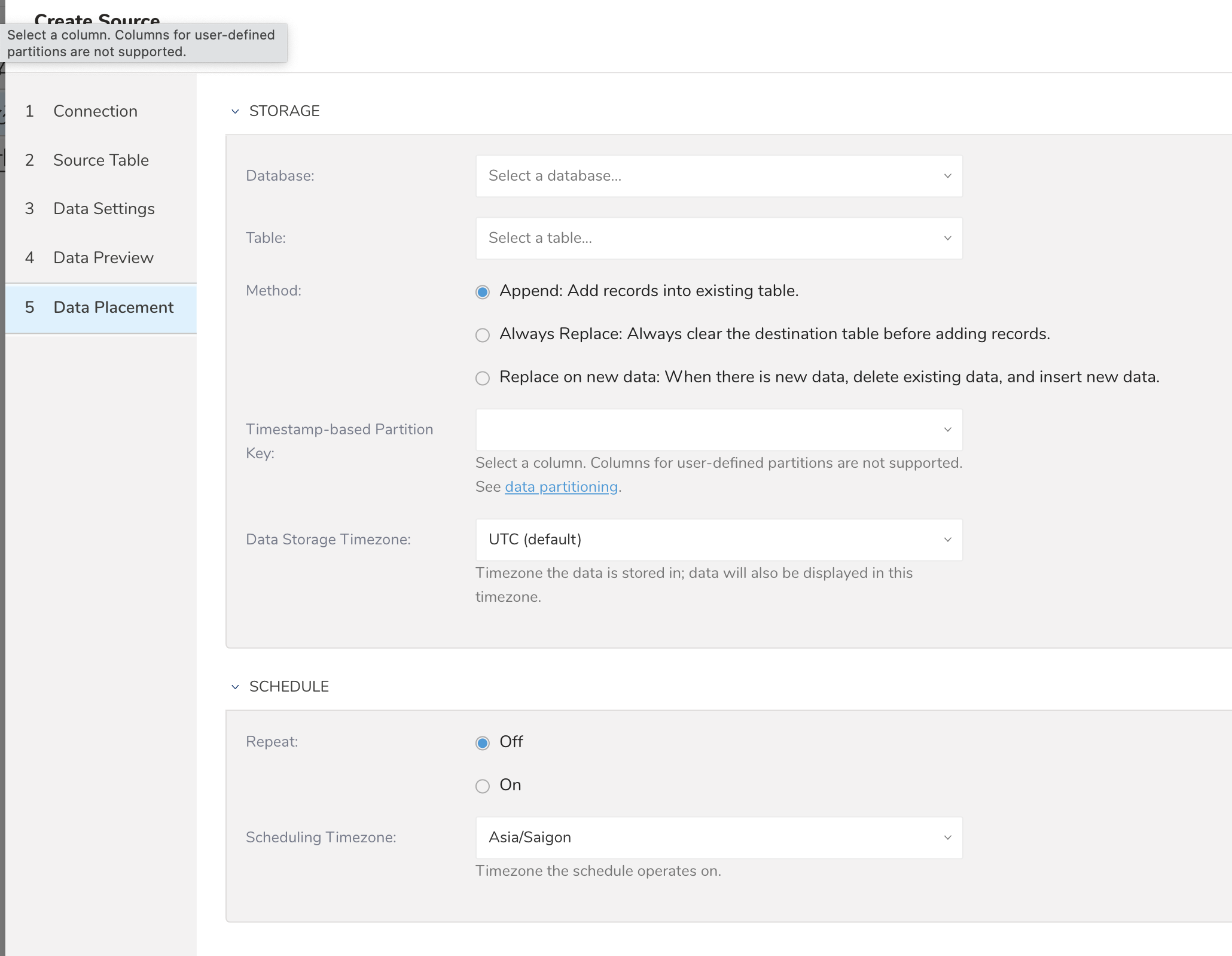Open the Select a table dropdown
The height and width of the screenshot is (956, 1232).
click(718, 238)
